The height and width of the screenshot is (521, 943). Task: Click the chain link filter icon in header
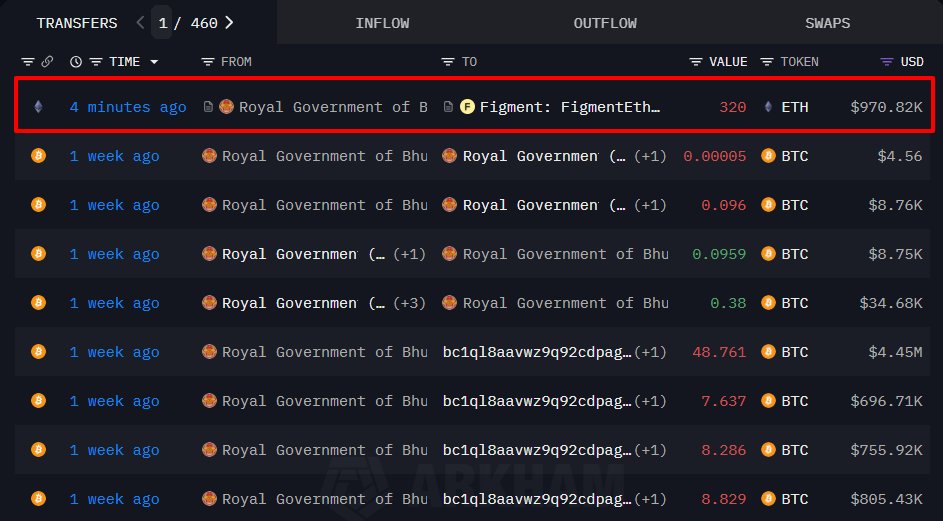tap(46, 62)
